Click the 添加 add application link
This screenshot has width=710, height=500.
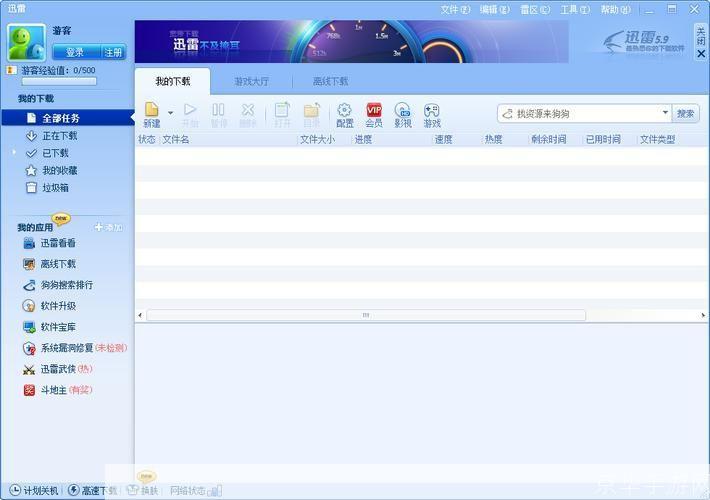(109, 227)
